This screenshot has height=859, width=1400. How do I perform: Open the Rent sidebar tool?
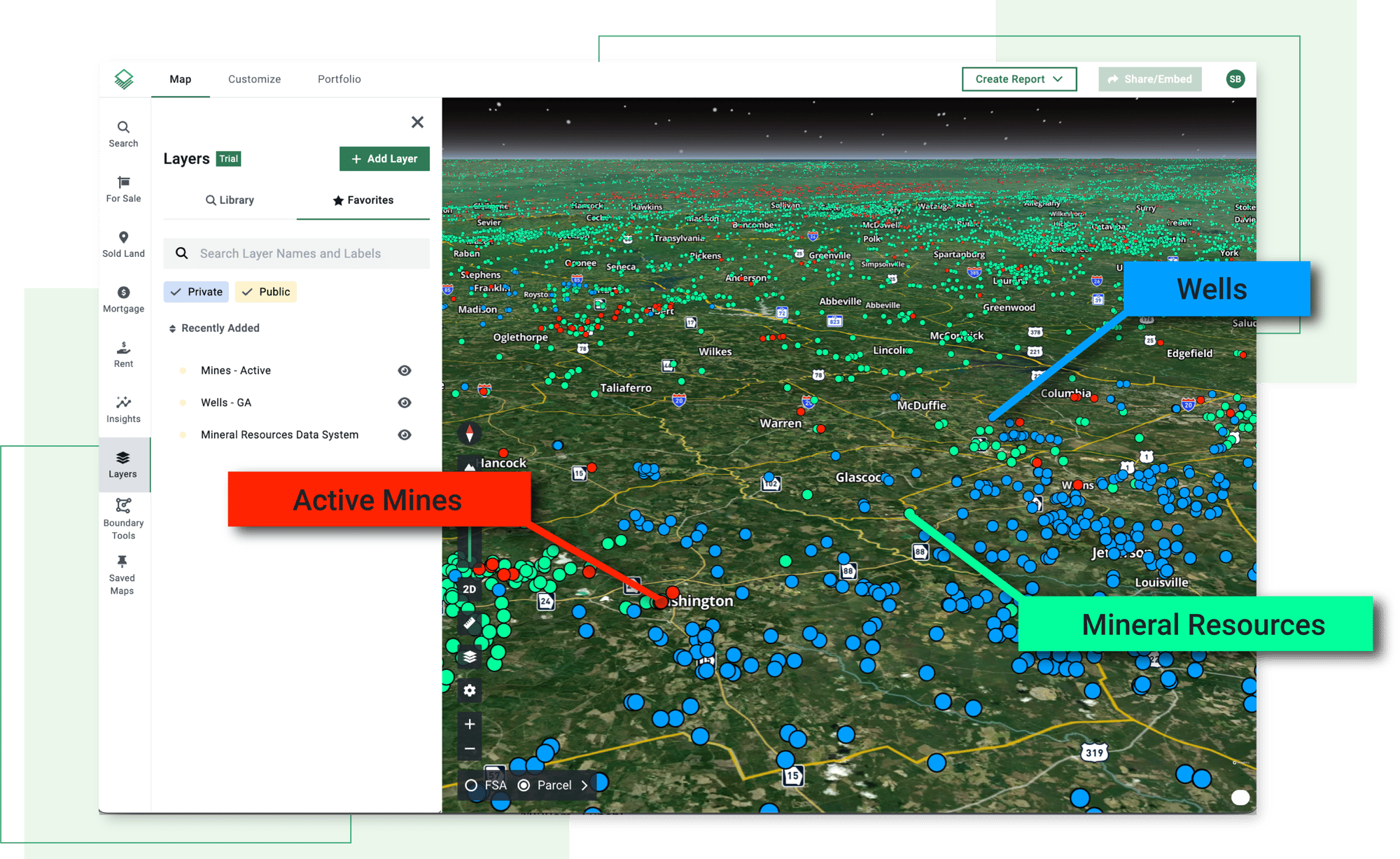pyautogui.click(x=123, y=354)
